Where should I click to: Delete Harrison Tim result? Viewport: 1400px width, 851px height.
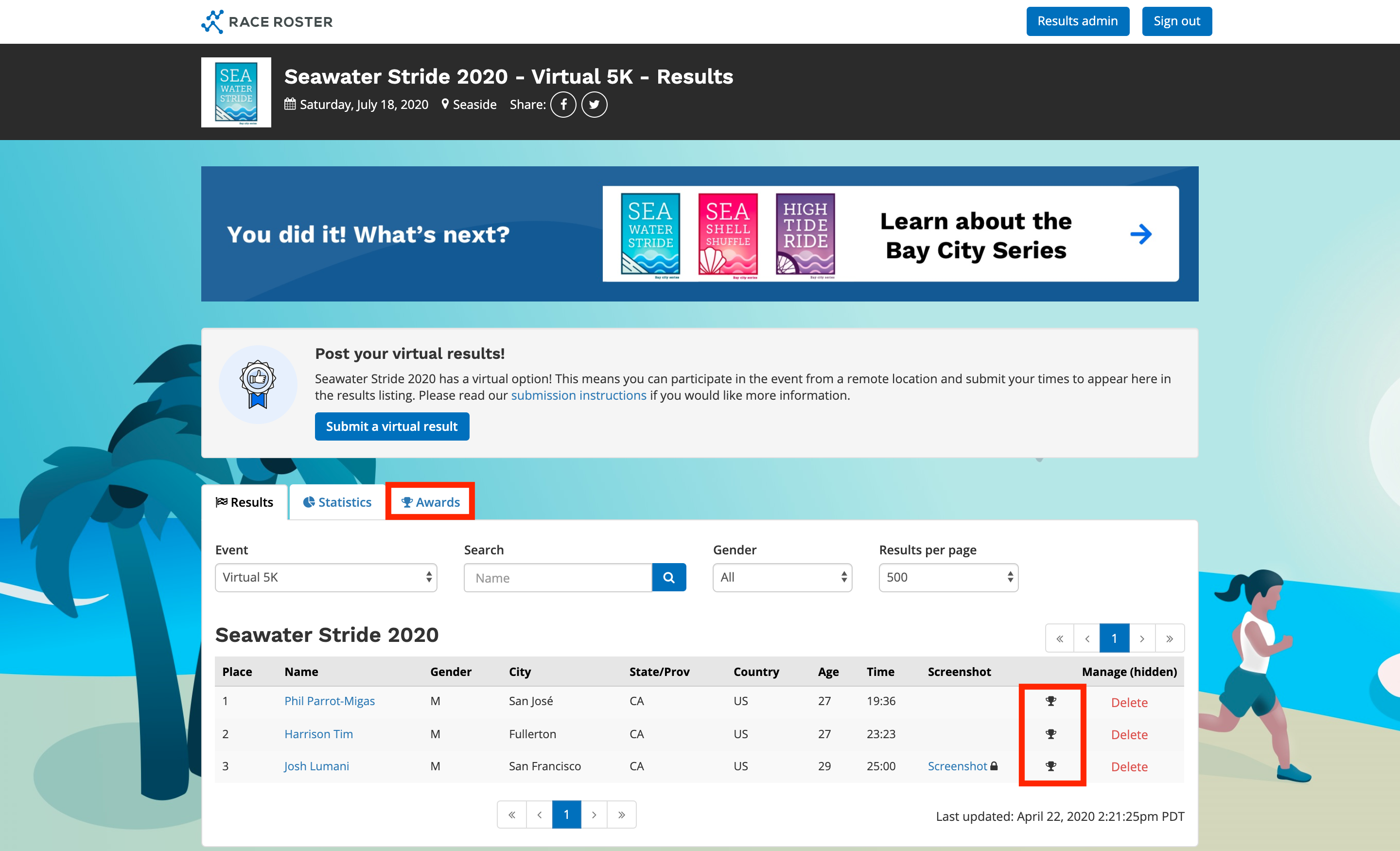1129,734
